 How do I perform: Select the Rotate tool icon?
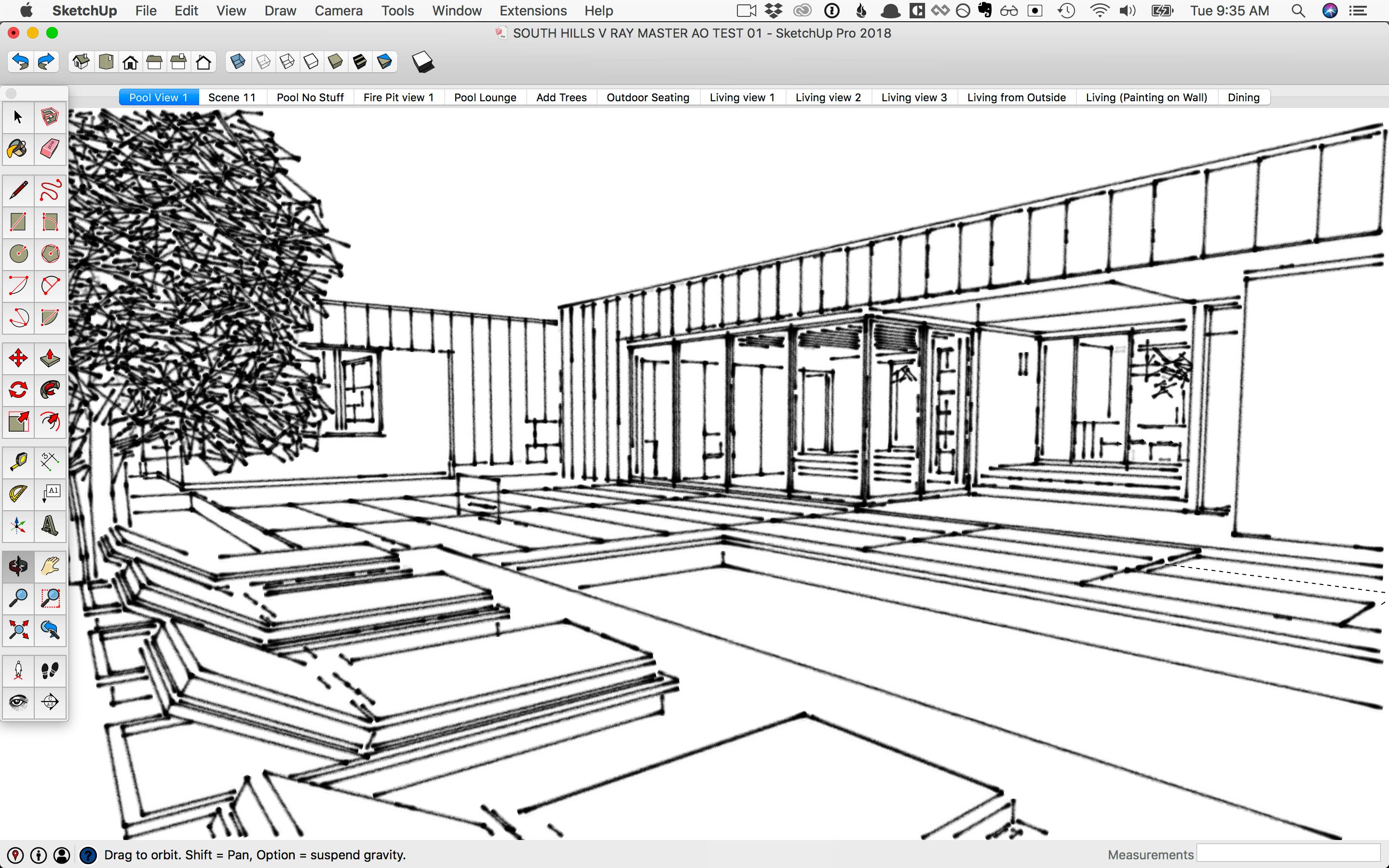17,389
